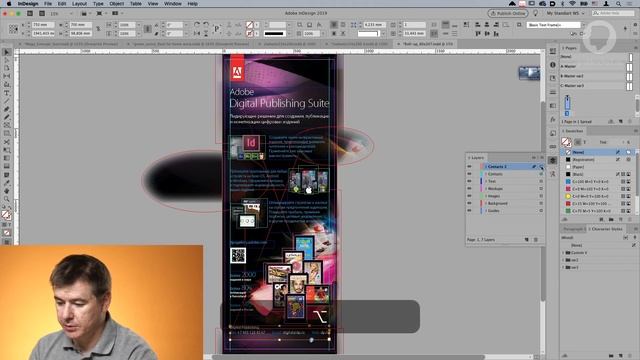The height and width of the screenshot is (360, 640).
Task: Select the [None] swatch
Action: pos(597,152)
